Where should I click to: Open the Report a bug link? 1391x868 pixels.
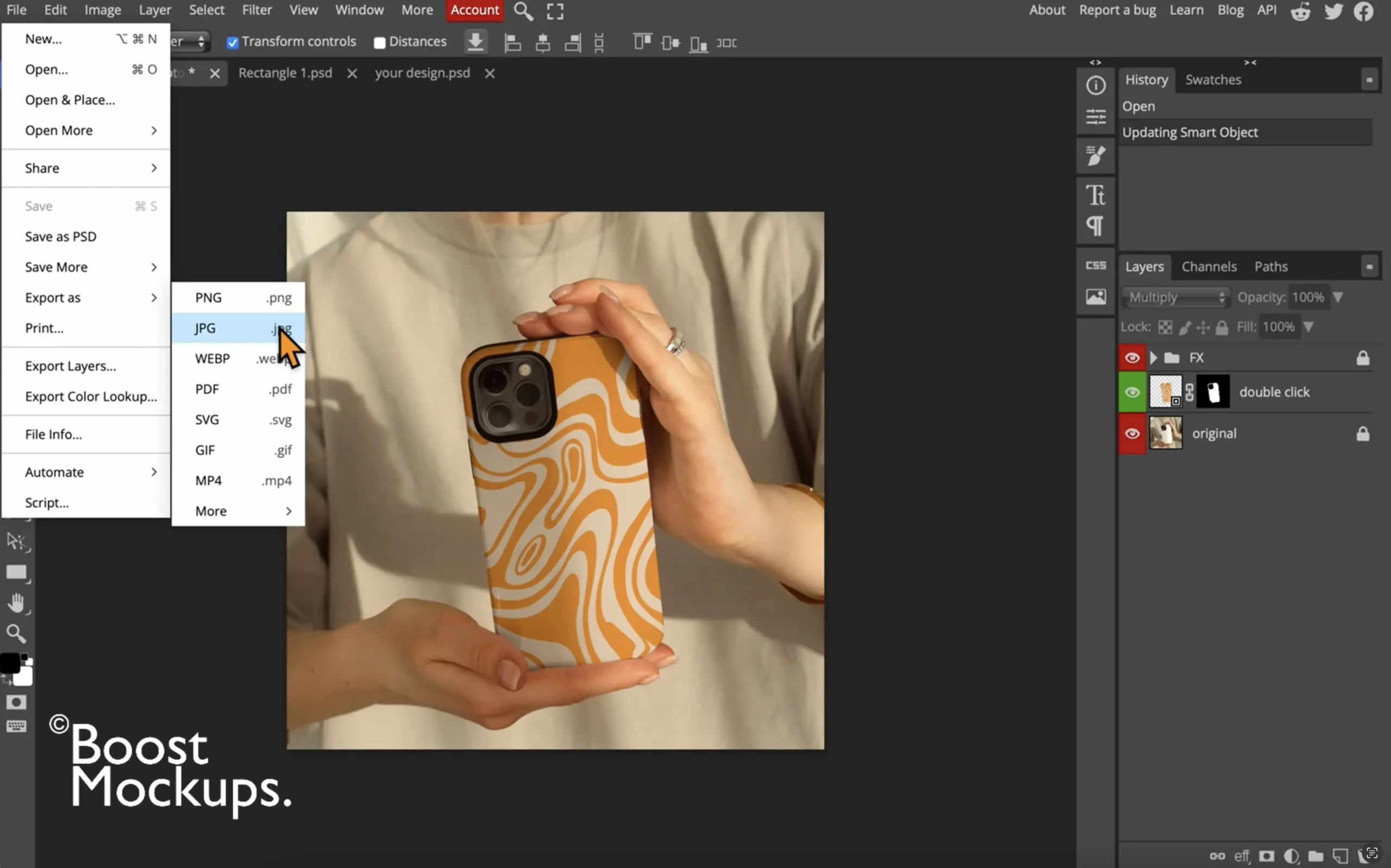[x=1117, y=10]
